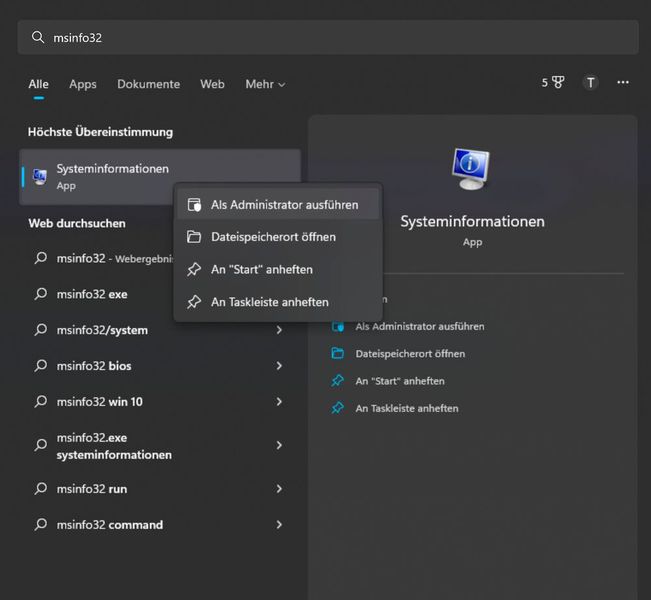
Task: Click pin icon beside An "Start" anheften context entry
Action: (194, 269)
